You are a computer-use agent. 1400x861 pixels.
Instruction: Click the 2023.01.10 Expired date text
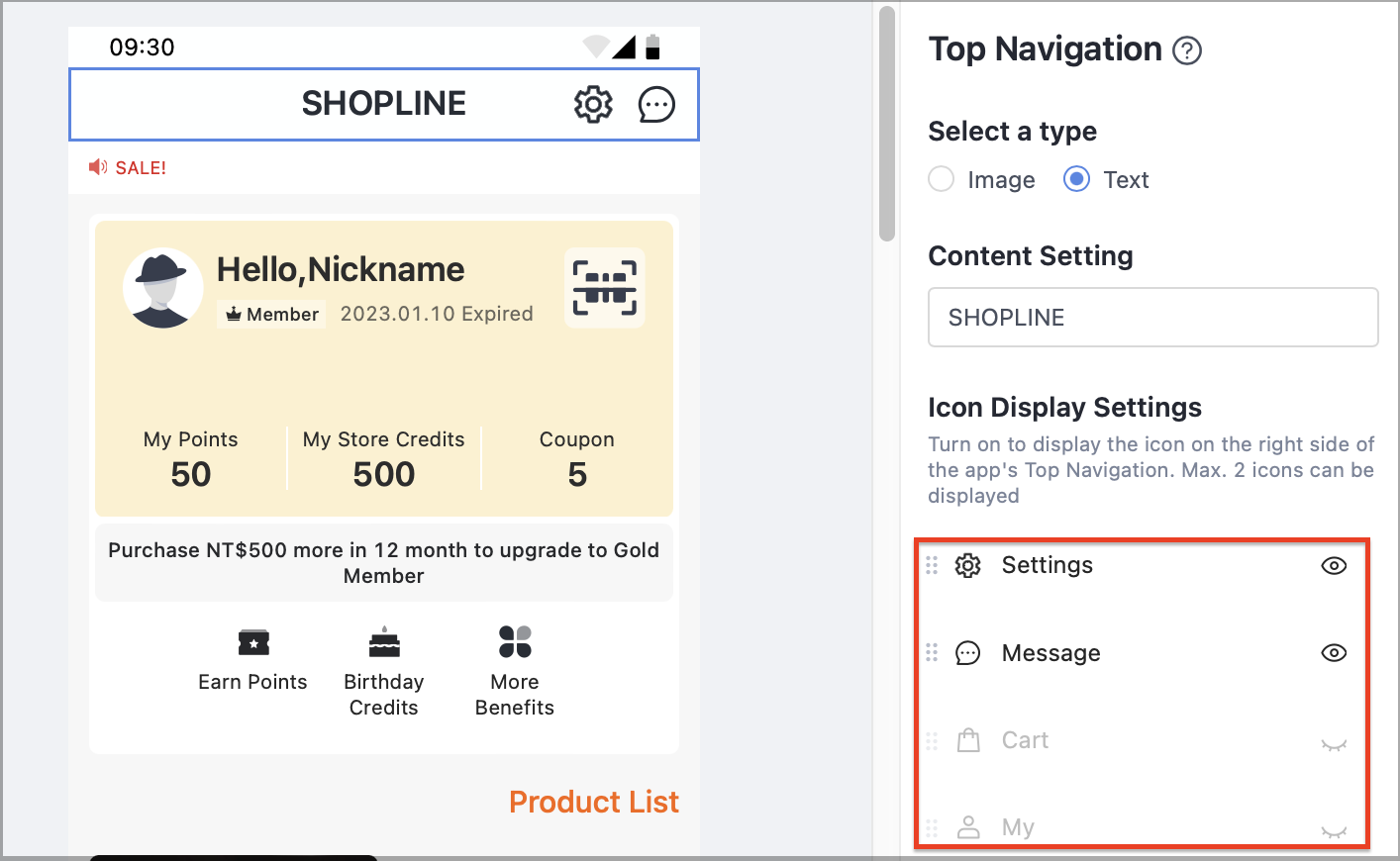(437, 314)
